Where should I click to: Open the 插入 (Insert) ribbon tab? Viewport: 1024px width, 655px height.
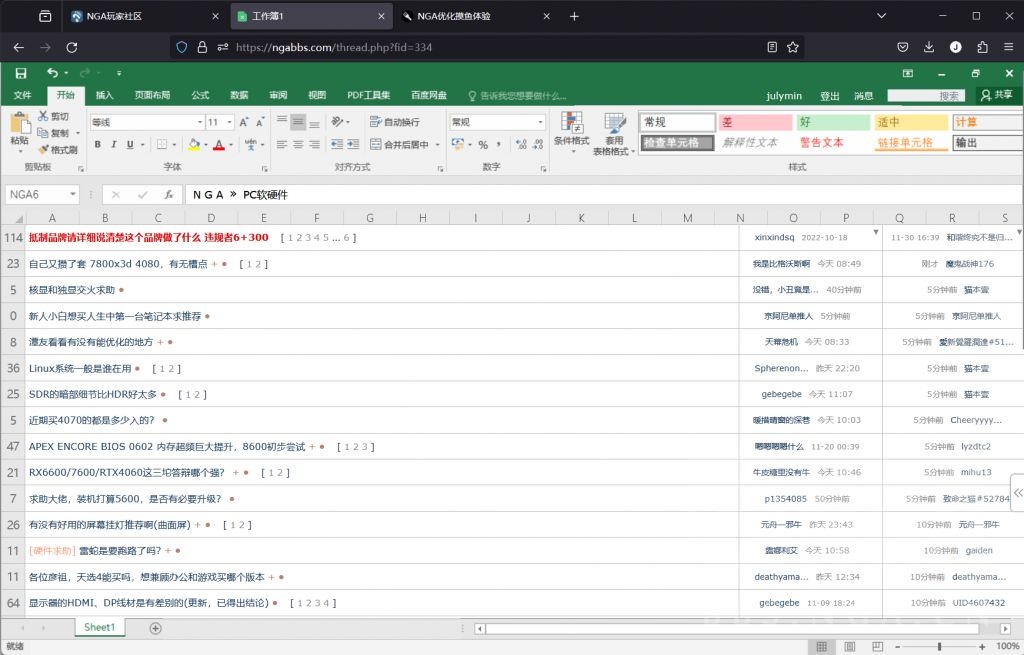pos(105,95)
